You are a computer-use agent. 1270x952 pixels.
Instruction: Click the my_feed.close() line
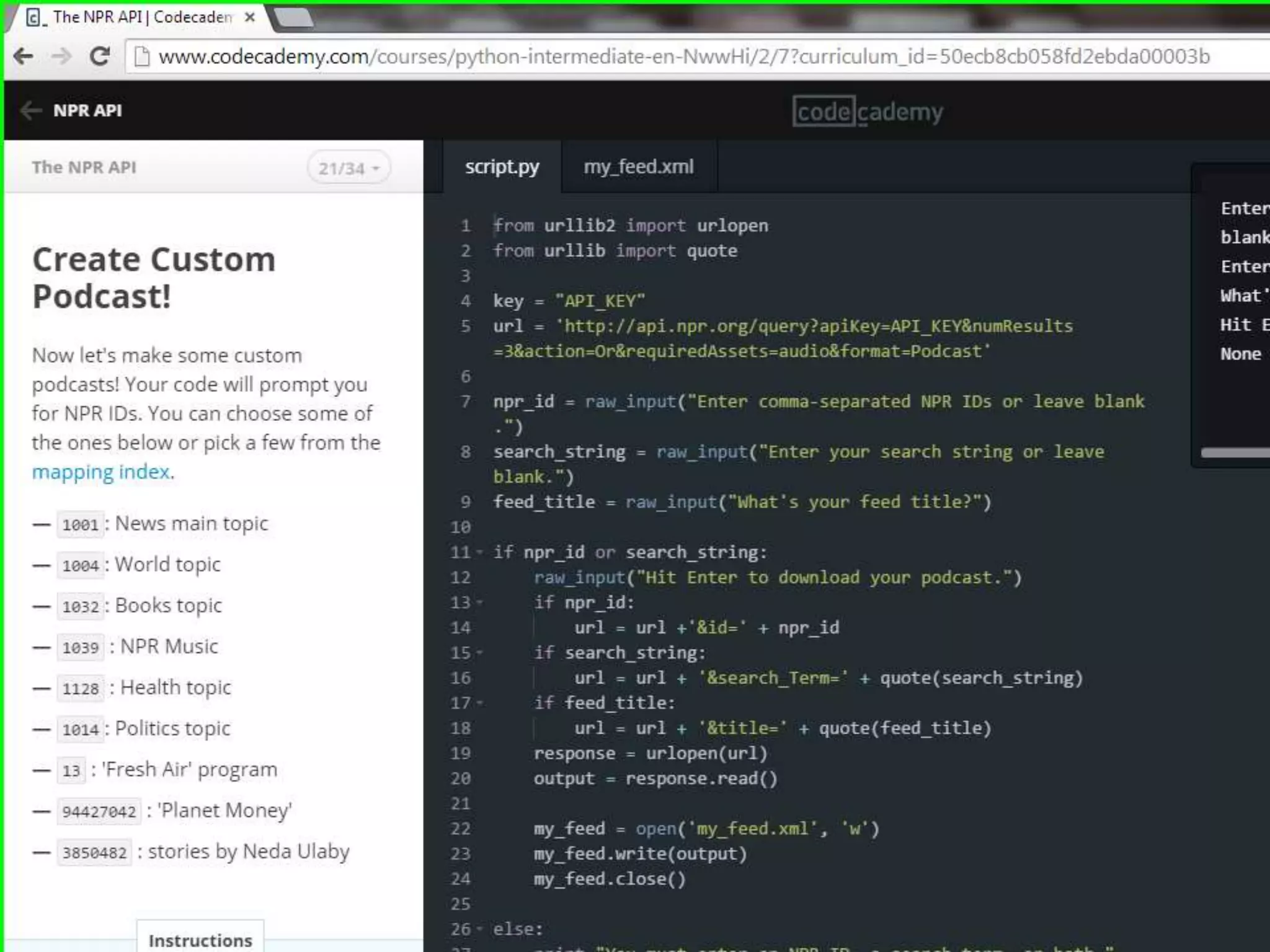click(x=610, y=879)
